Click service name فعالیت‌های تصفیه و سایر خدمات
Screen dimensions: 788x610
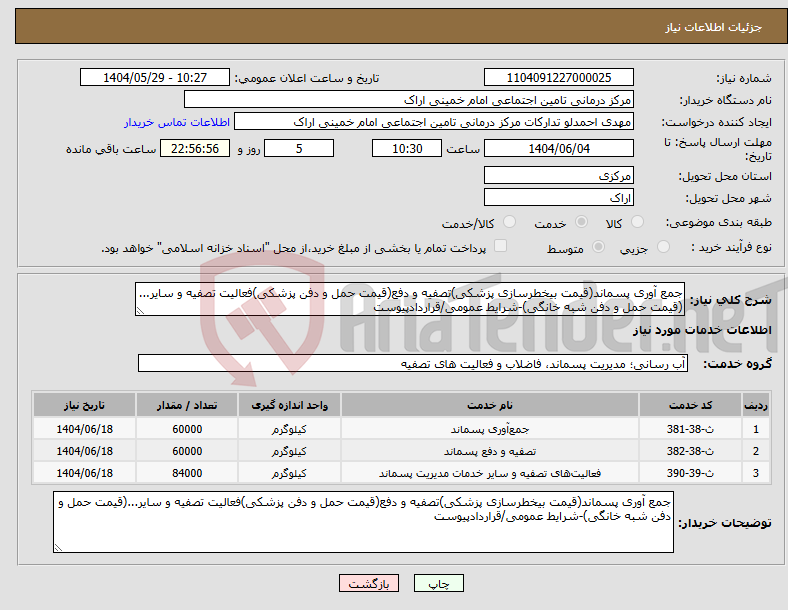point(489,473)
